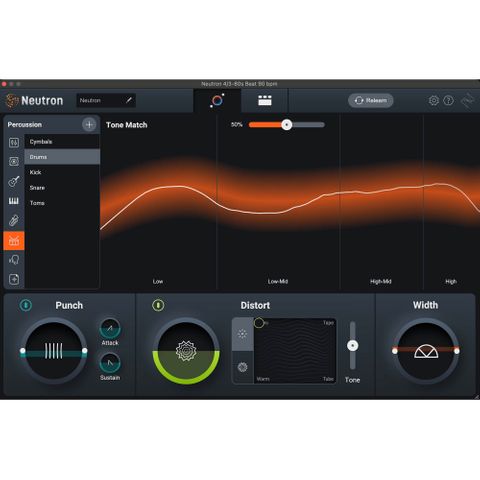Click the right handle of the Width dial
480x480 pixels.
[457, 350]
